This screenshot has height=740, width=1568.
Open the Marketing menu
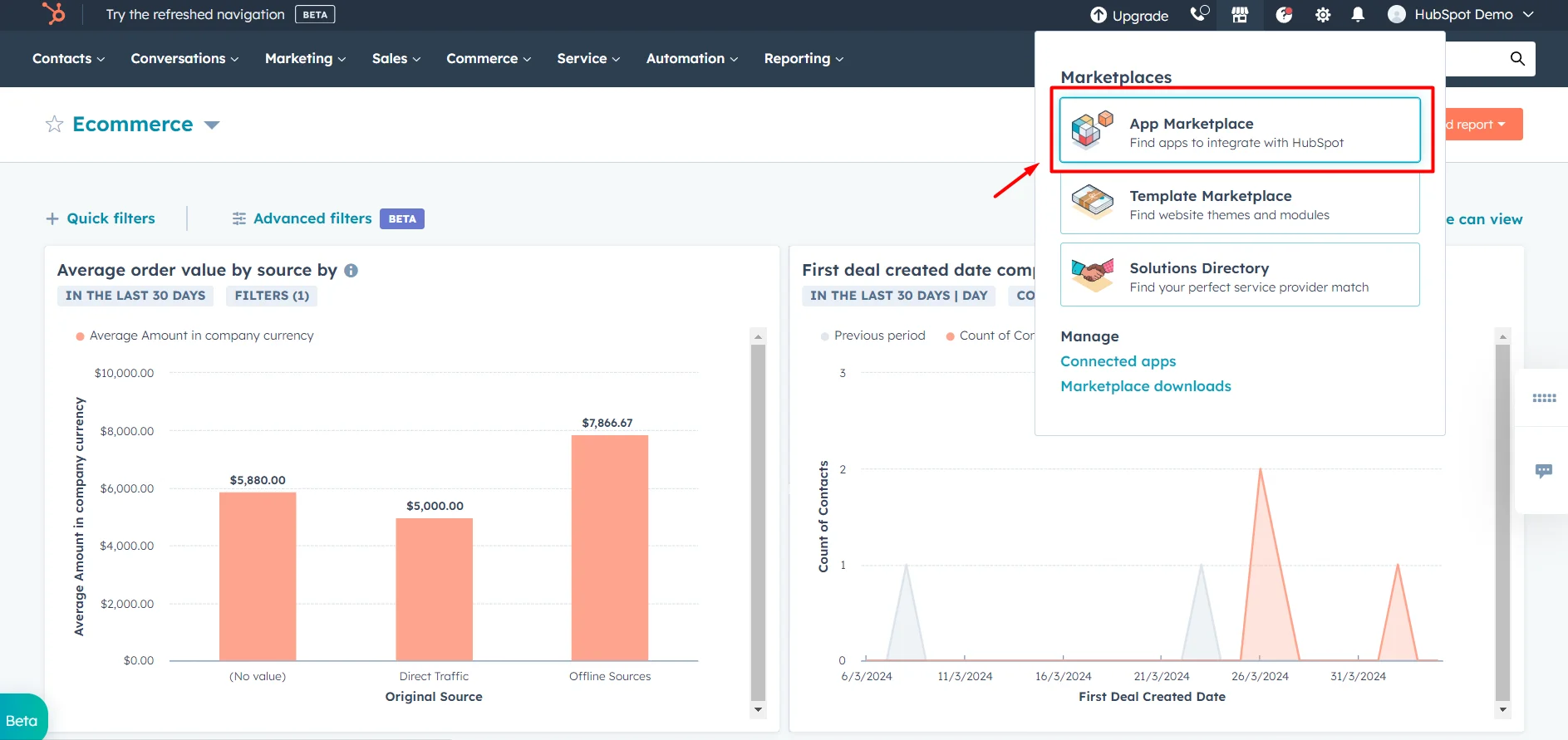(305, 58)
